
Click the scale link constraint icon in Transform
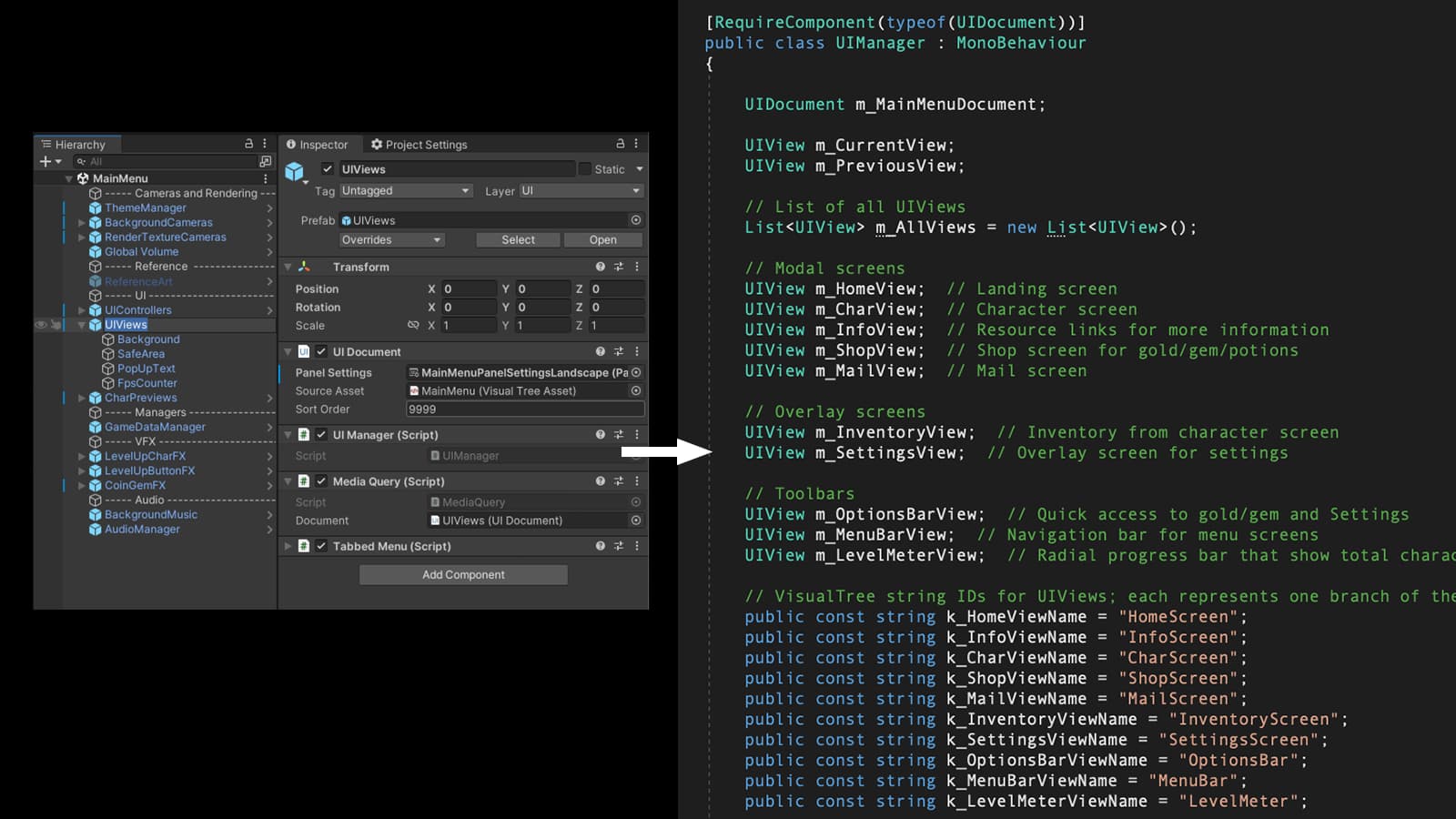click(x=415, y=325)
